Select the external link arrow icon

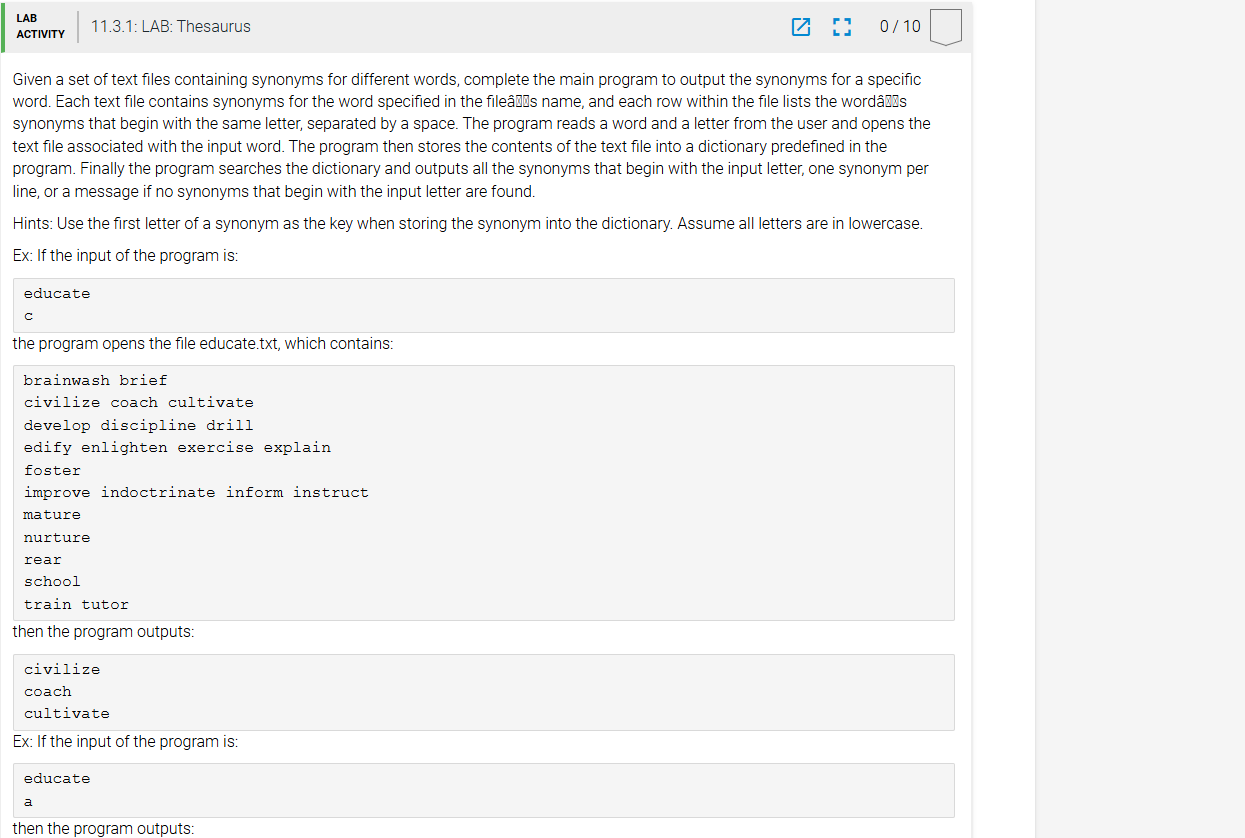[801, 27]
